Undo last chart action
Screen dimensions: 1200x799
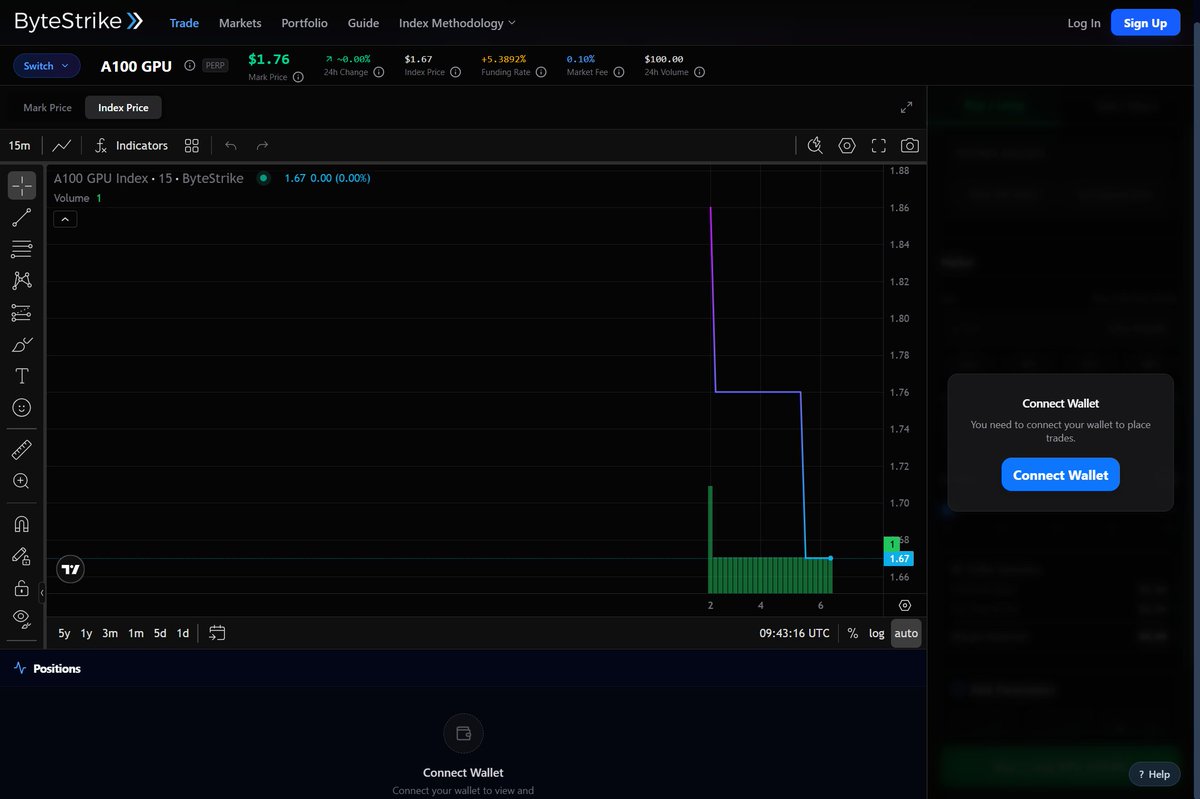point(231,146)
